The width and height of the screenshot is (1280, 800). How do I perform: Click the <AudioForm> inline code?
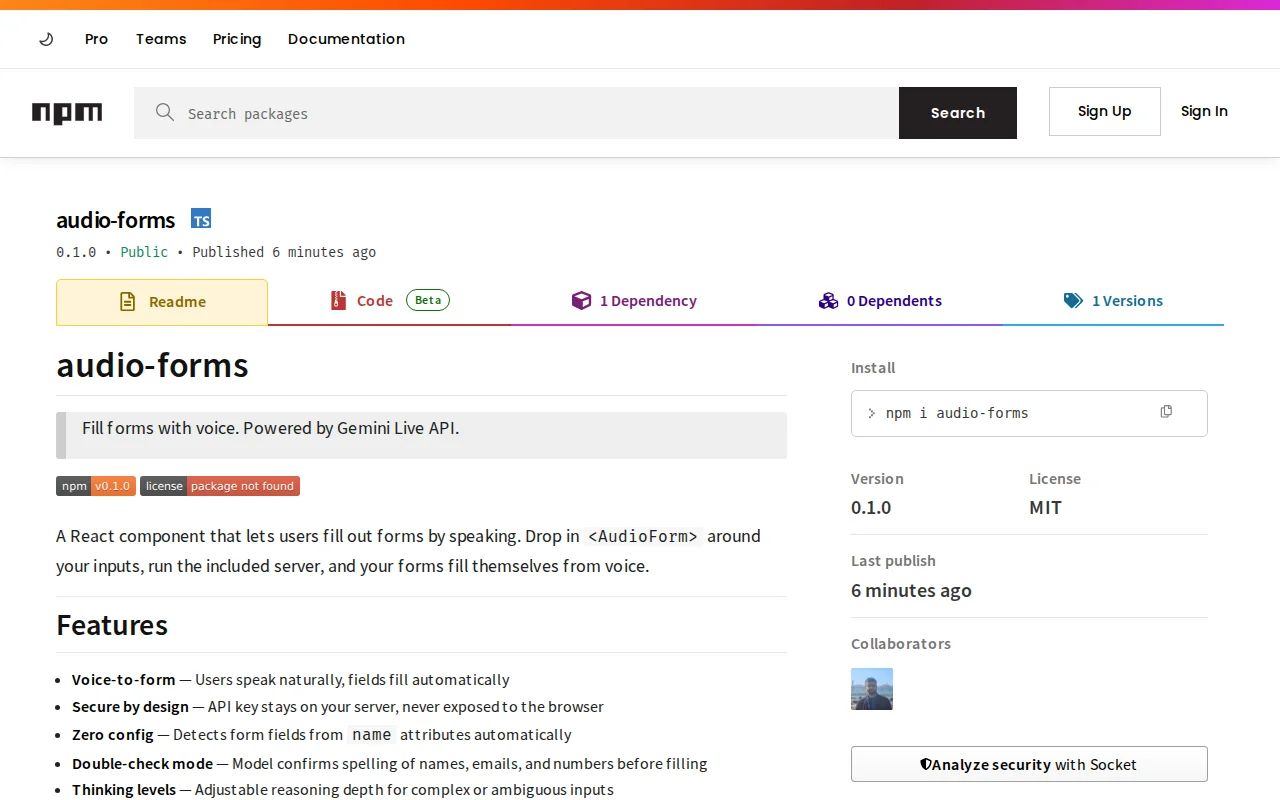(x=644, y=536)
